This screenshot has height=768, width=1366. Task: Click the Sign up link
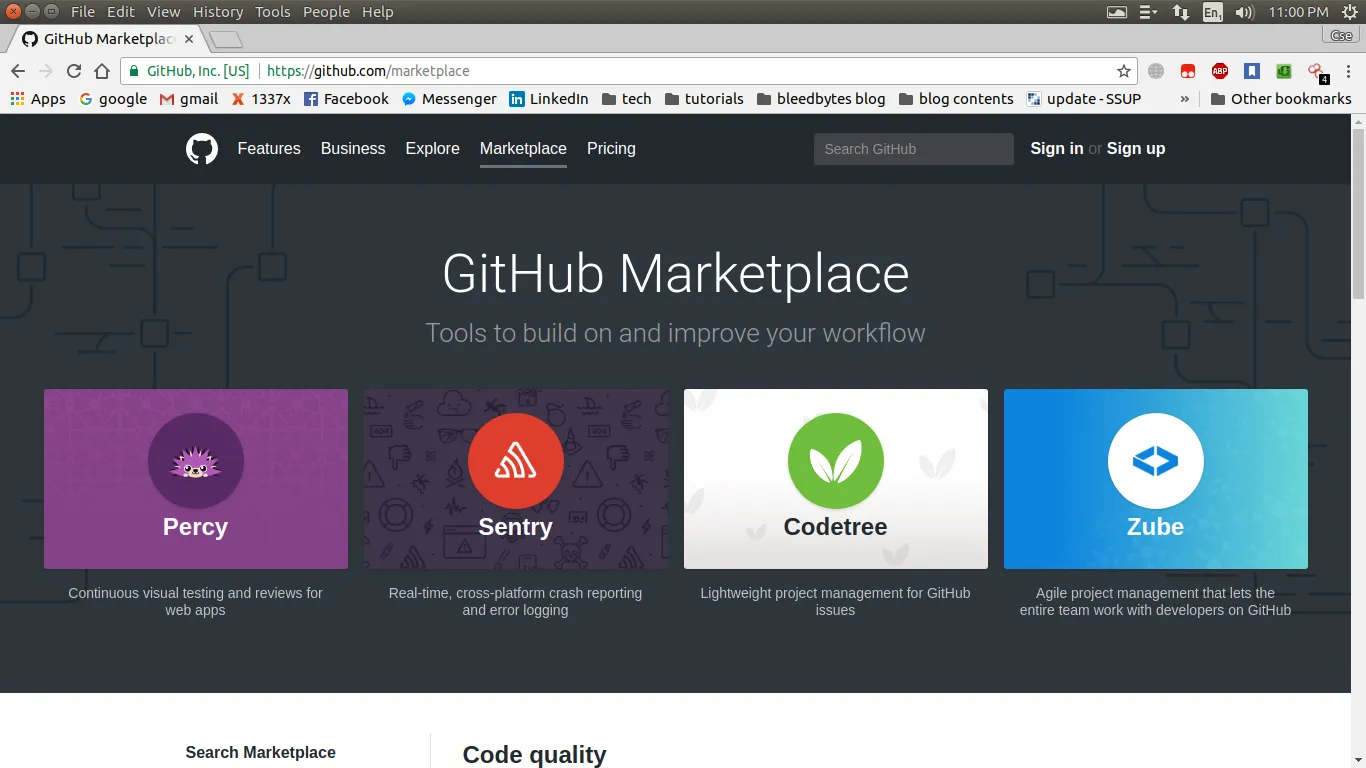pyautogui.click(x=1135, y=148)
